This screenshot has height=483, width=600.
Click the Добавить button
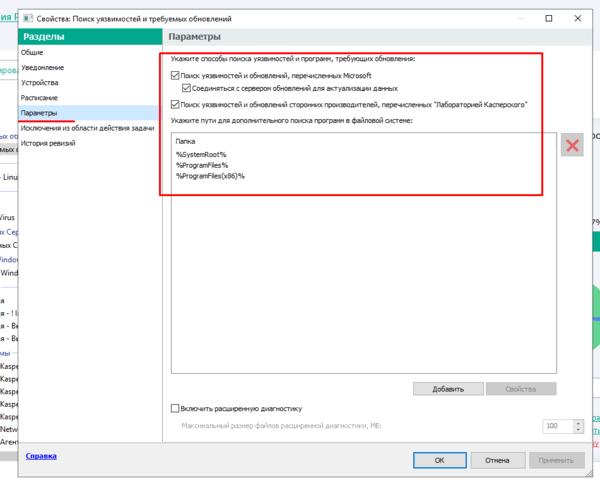point(448,389)
